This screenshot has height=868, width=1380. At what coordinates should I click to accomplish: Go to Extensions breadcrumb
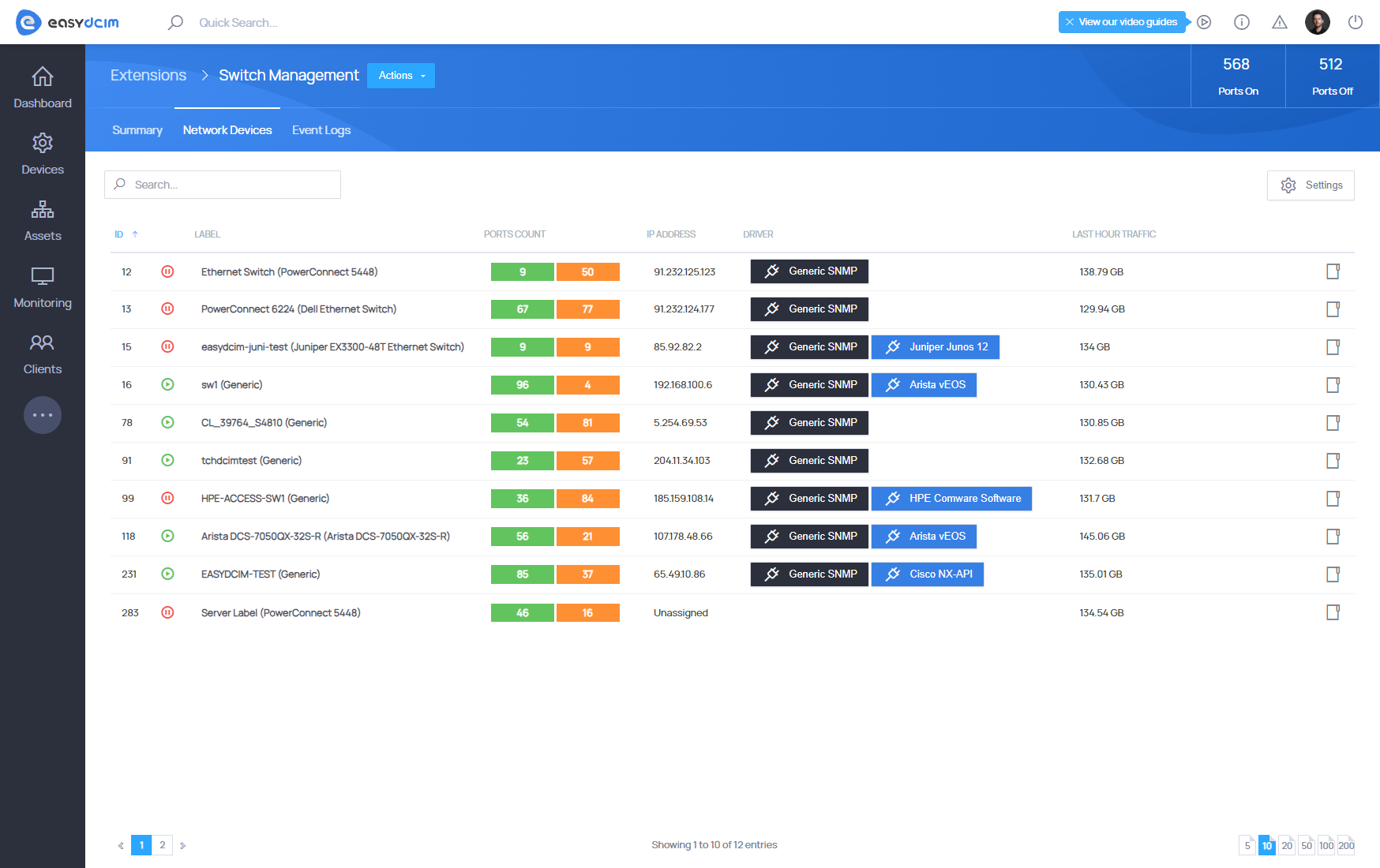click(x=148, y=75)
